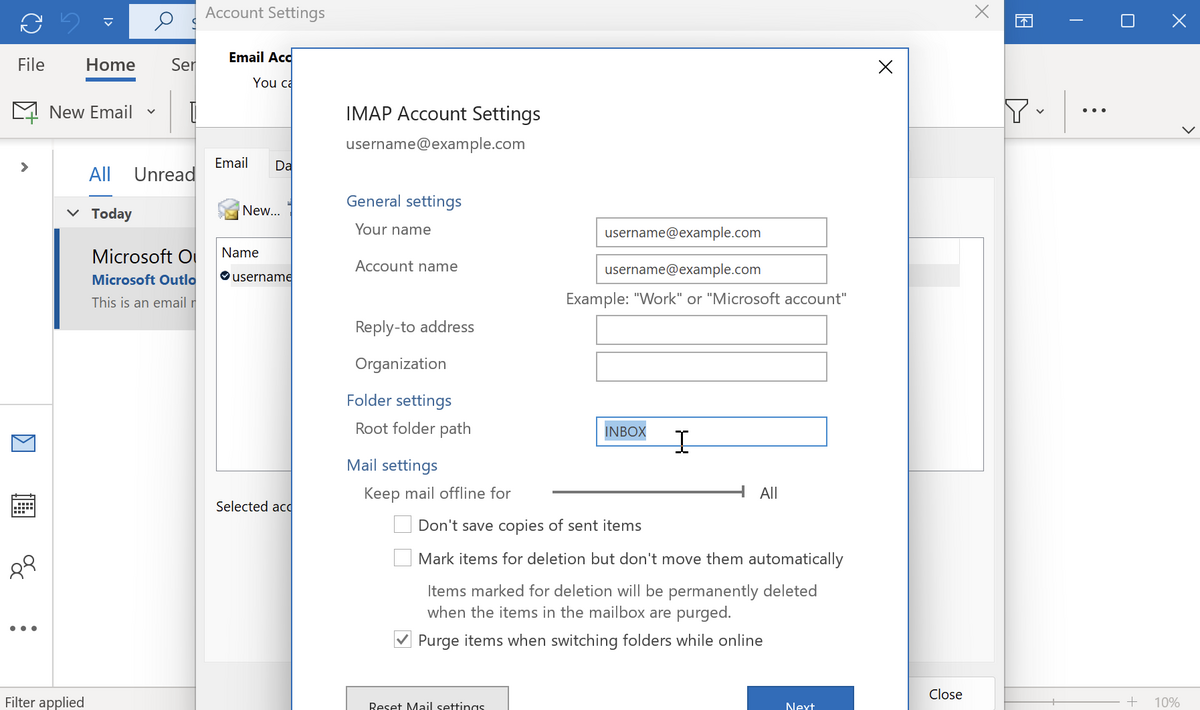
Task: Click the Send/Receive sync icon in title bar
Action: point(31,21)
